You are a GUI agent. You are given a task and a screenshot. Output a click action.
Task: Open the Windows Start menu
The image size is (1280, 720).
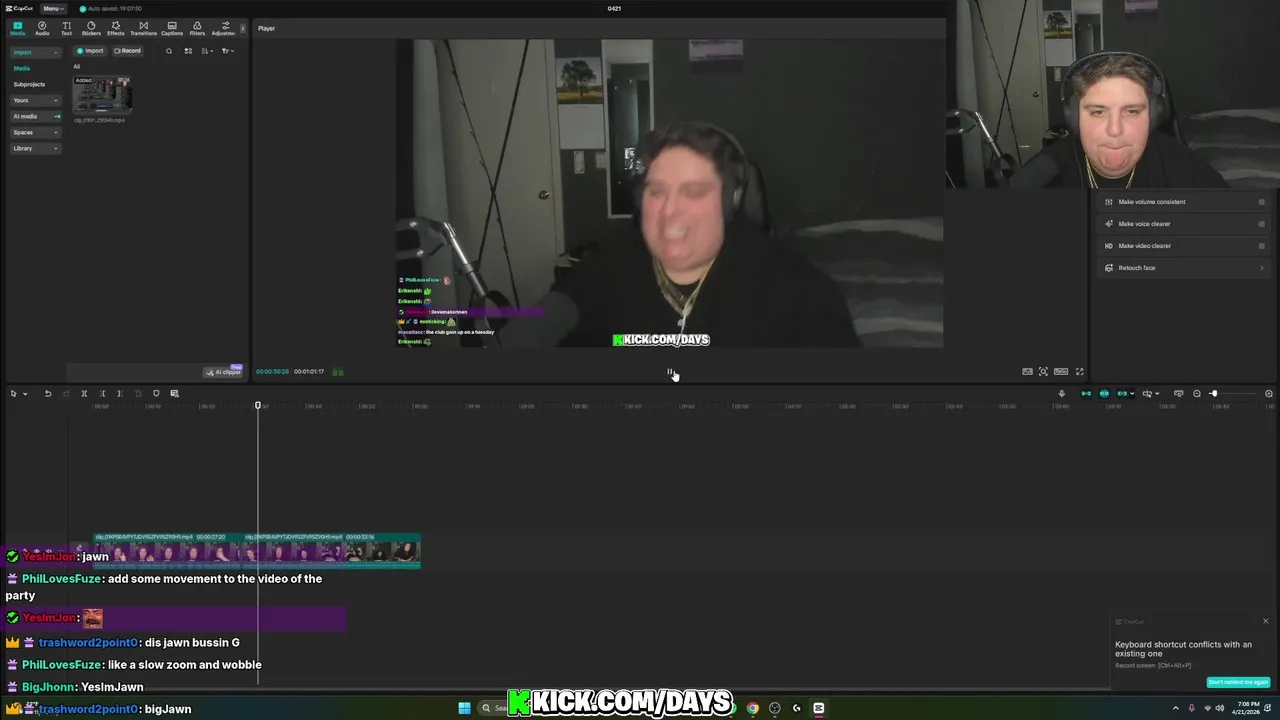point(464,708)
